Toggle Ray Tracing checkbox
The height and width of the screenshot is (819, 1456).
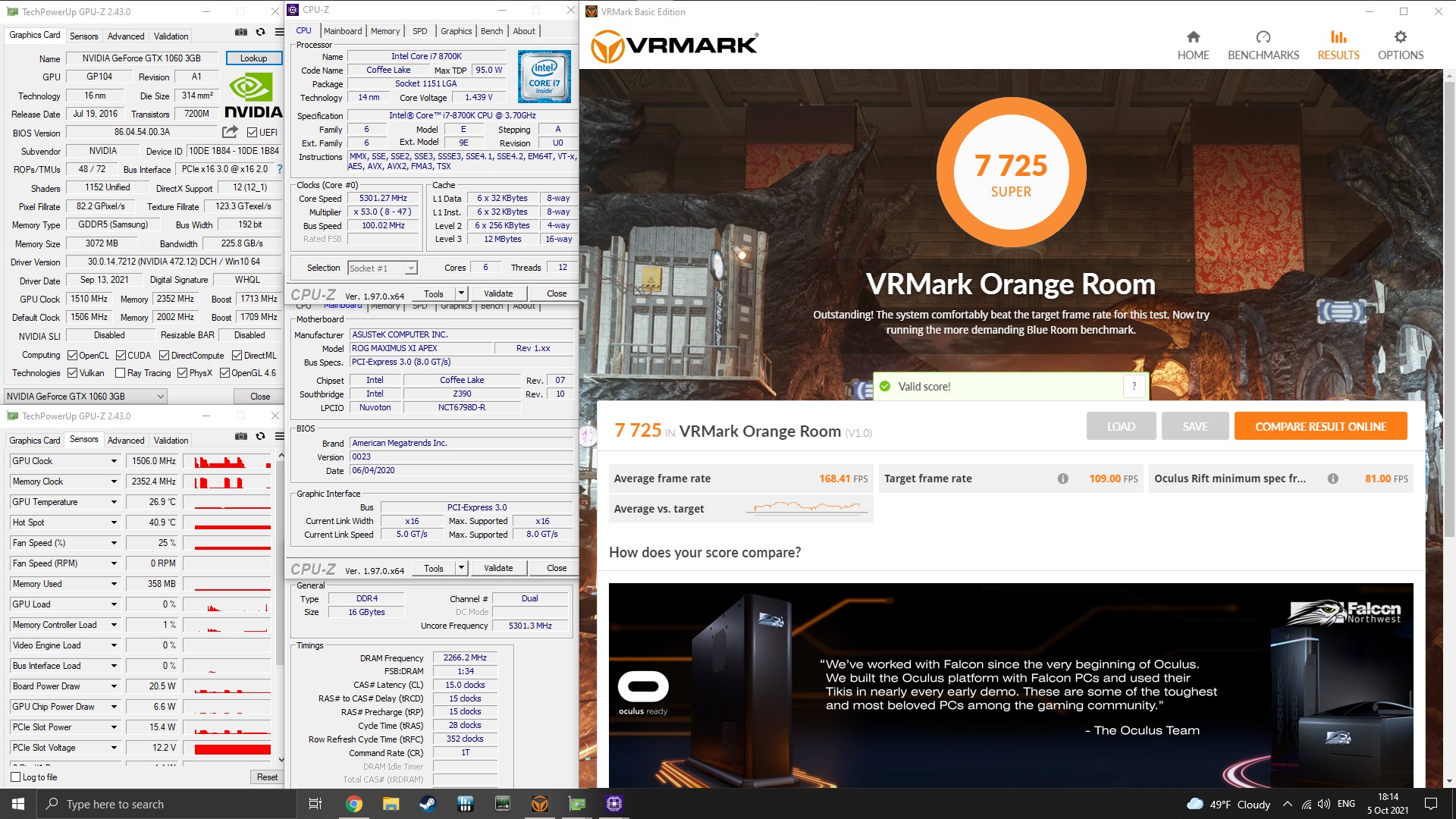(x=120, y=372)
